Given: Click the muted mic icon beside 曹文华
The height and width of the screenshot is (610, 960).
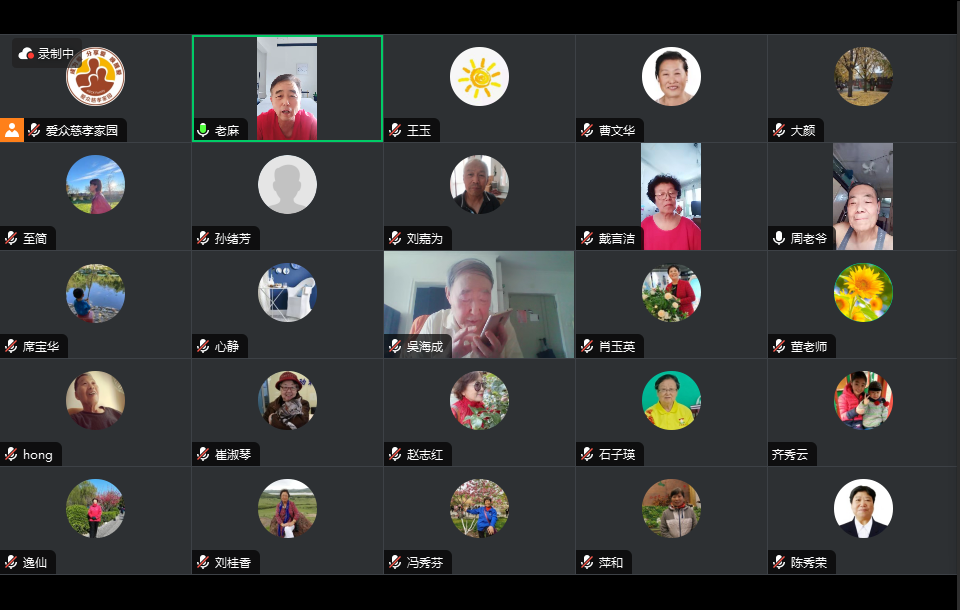Looking at the screenshot, I should point(587,130).
